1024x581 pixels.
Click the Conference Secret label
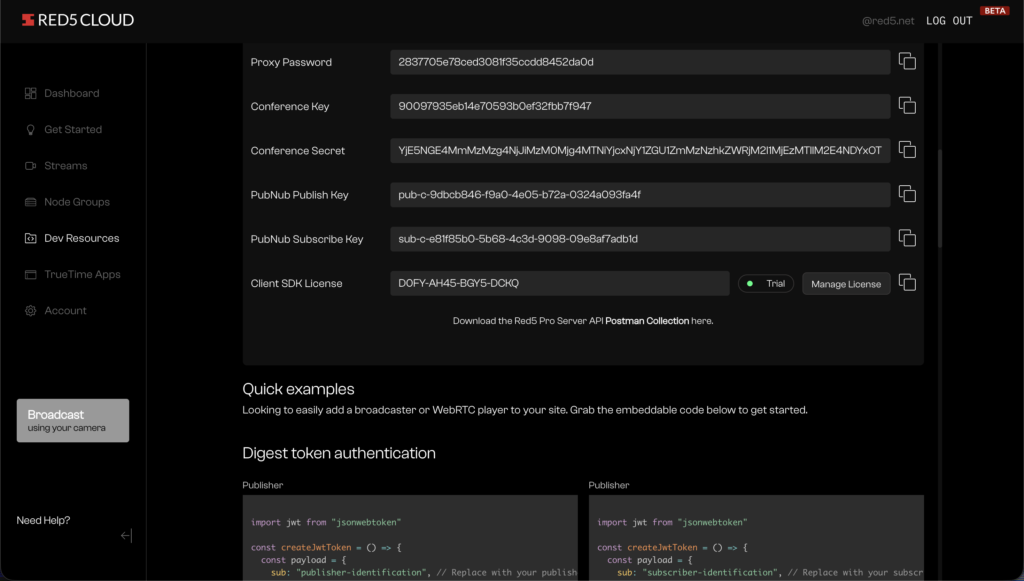pyautogui.click(x=298, y=151)
